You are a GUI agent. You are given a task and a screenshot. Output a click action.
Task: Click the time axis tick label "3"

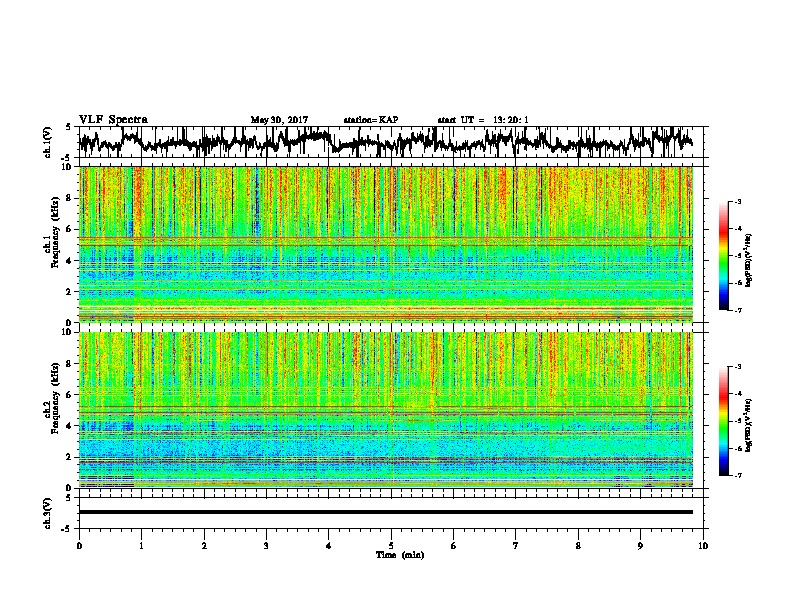(266, 546)
